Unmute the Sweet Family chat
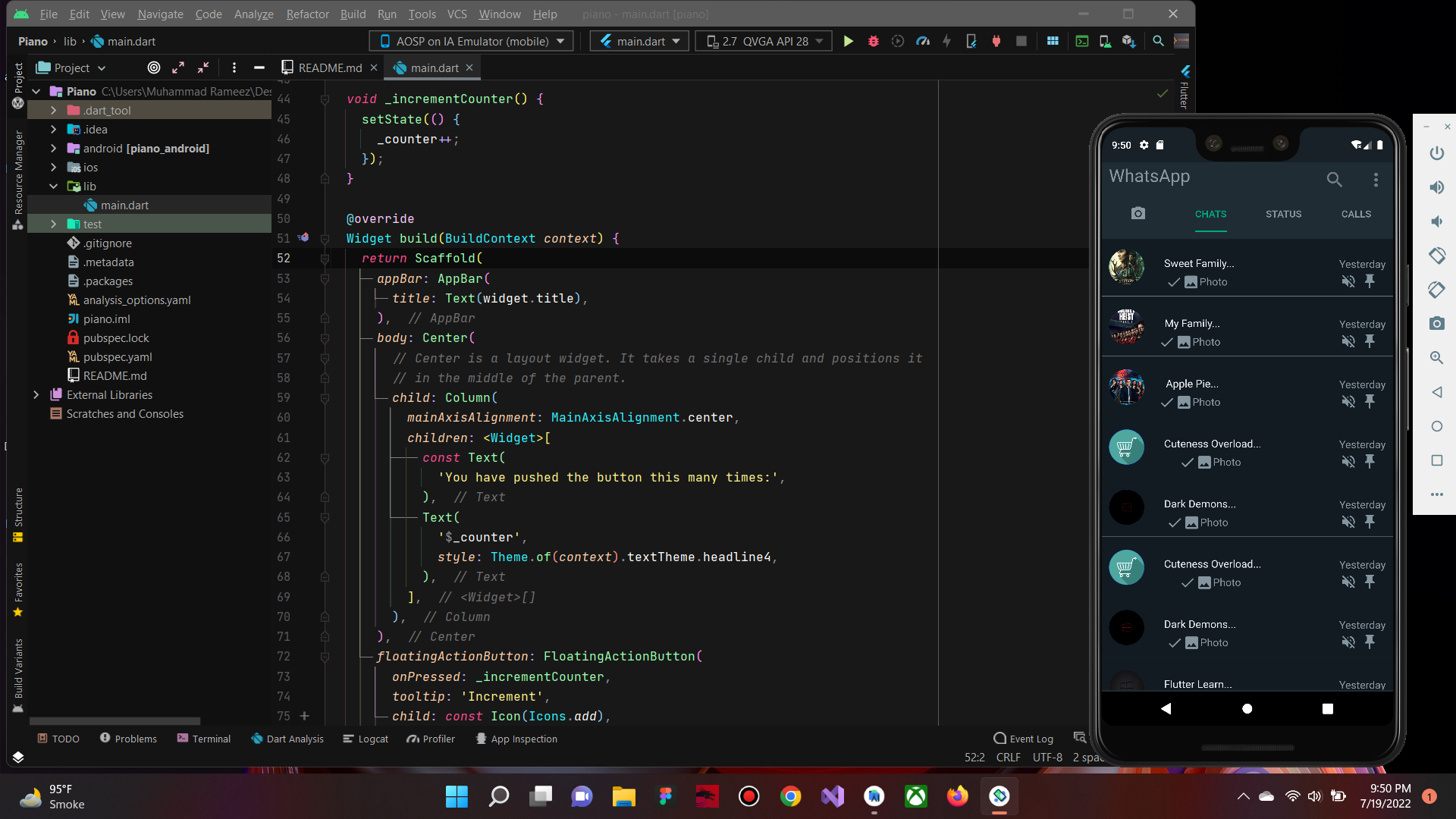This screenshot has height=819, width=1456. [x=1348, y=281]
